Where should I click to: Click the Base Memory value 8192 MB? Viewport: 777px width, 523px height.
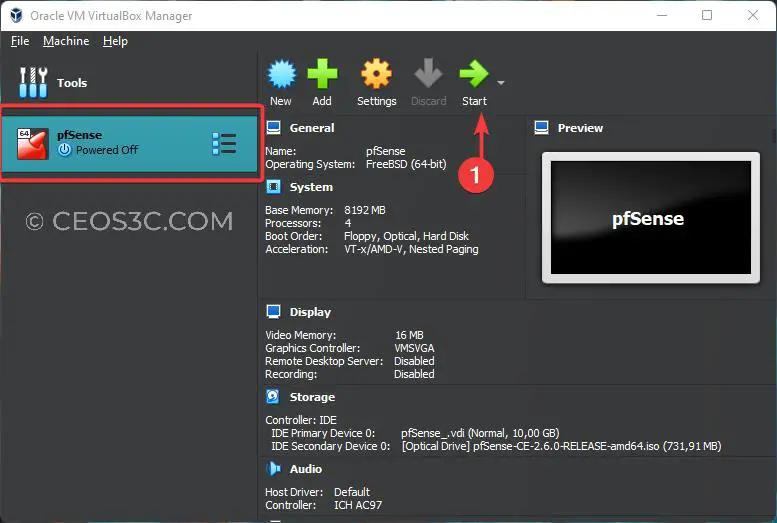[365, 210]
